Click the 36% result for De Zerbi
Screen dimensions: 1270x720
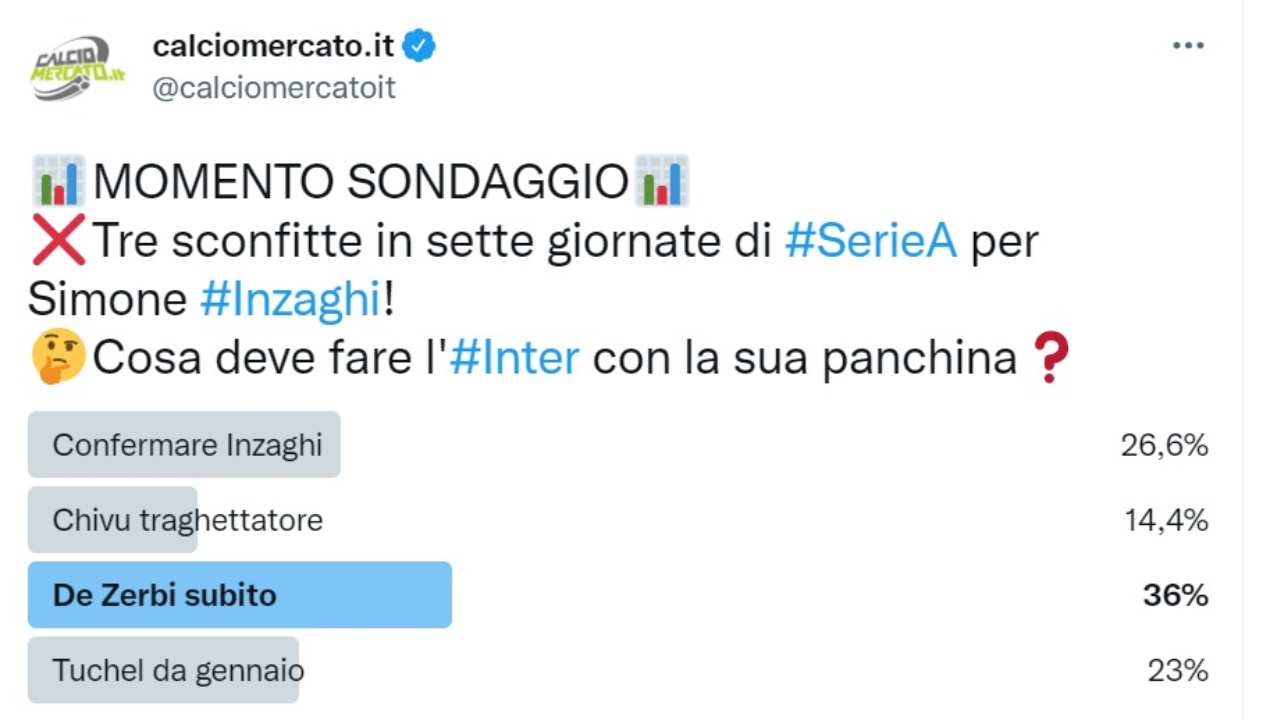(x=1175, y=596)
